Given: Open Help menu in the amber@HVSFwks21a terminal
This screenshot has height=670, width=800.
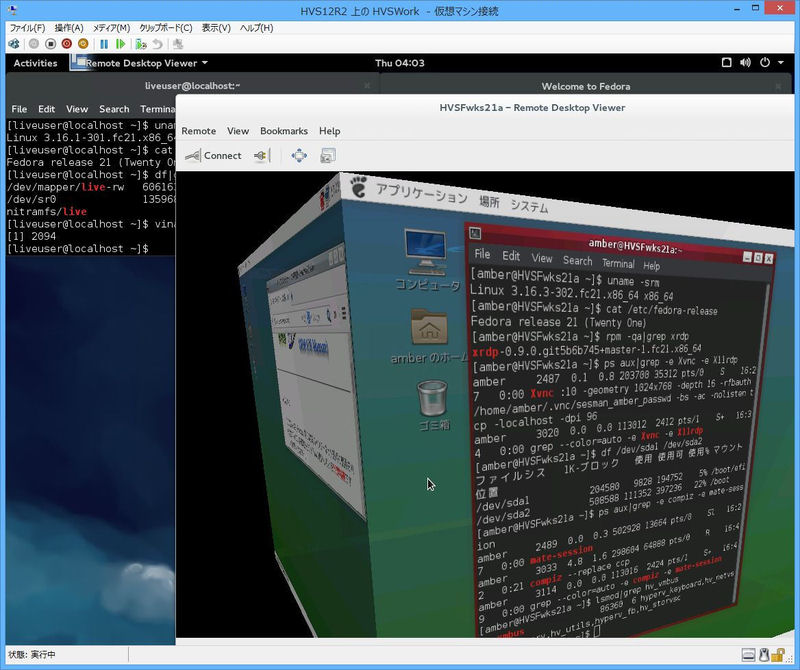Looking at the screenshot, I should (x=652, y=265).
